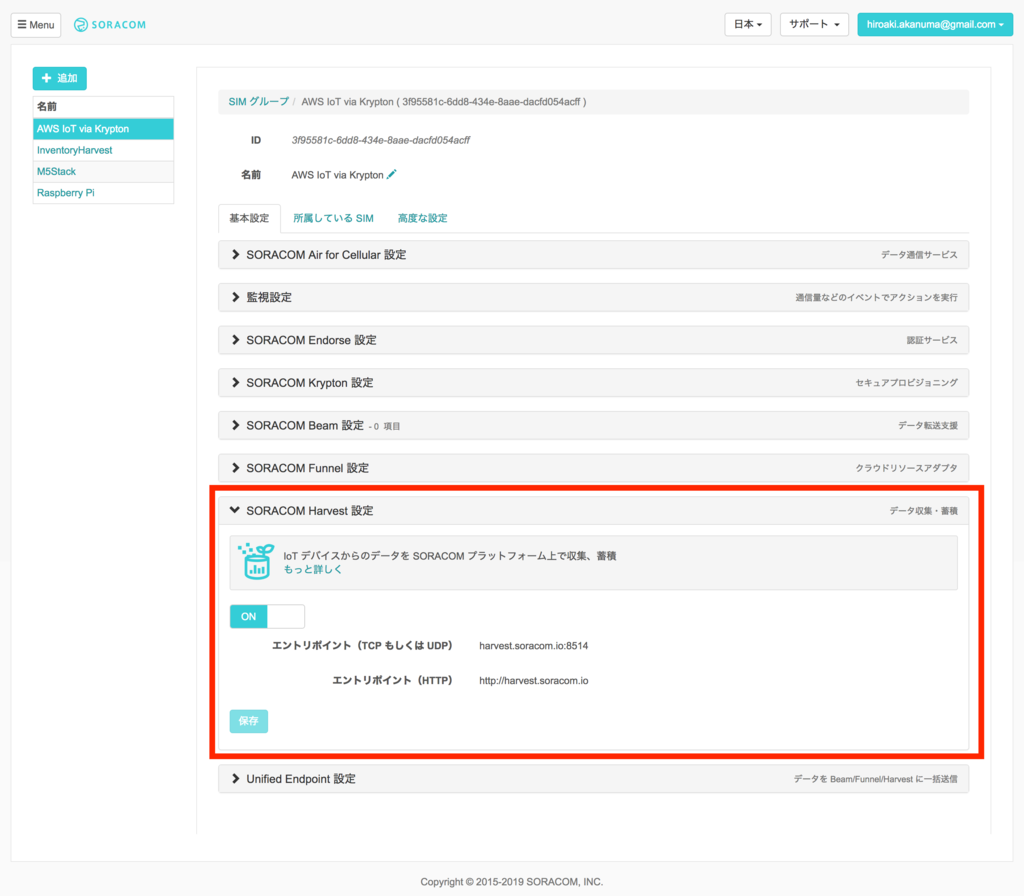
Task: Expand Unified Endpoint 設定 section
Action: coord(593,779)
